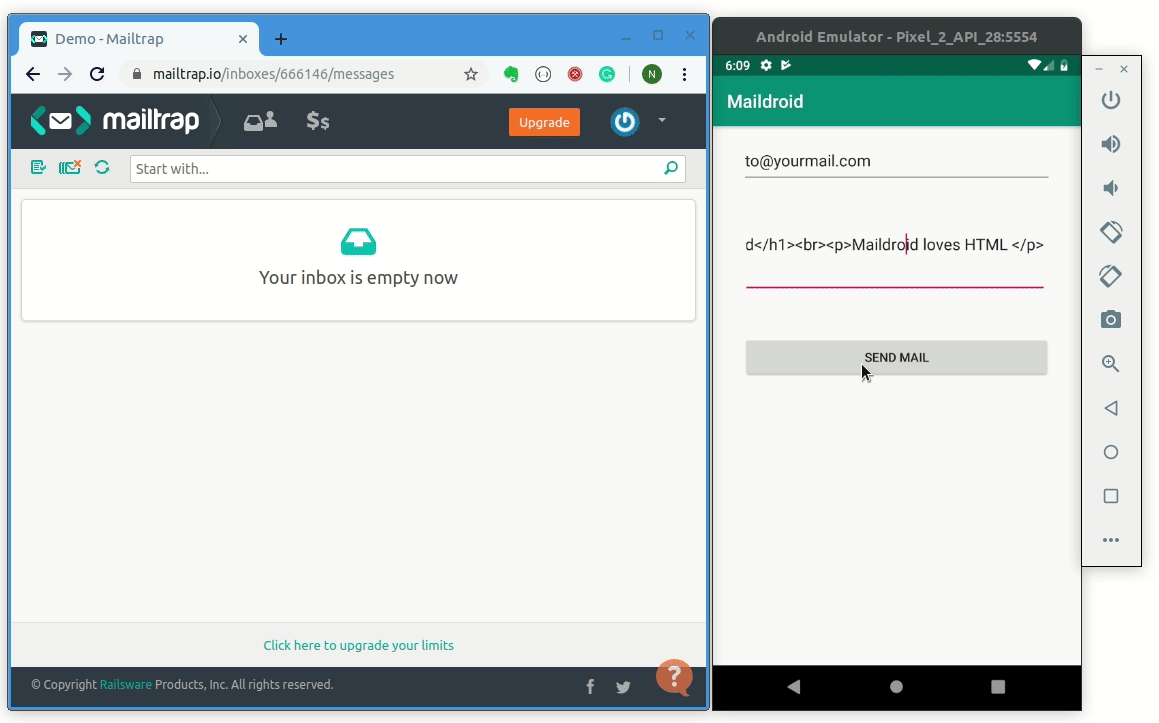Click here to upgrade your limits link
This screenshot has height=723, width=1159.
tap(358, 645)
